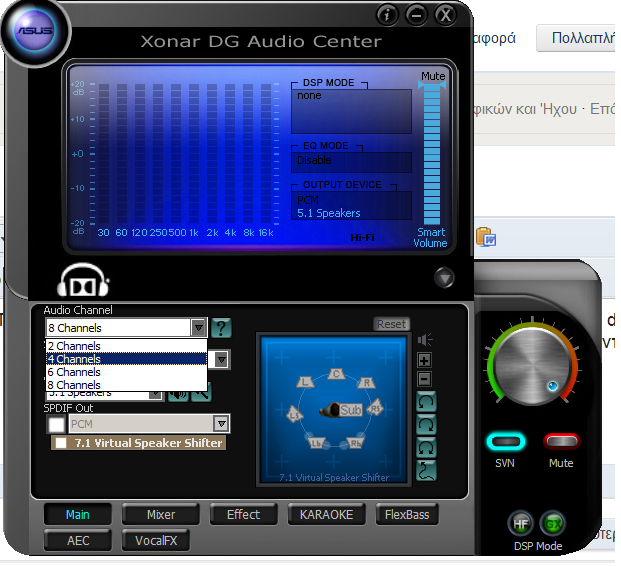Select the Lb rear speaker
Viewport: 621px width, 567px height.
(316, 443)
